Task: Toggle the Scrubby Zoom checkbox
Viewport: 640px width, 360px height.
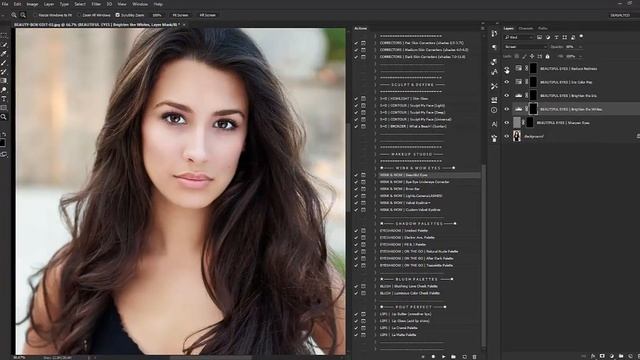Action: coord(118,15)
